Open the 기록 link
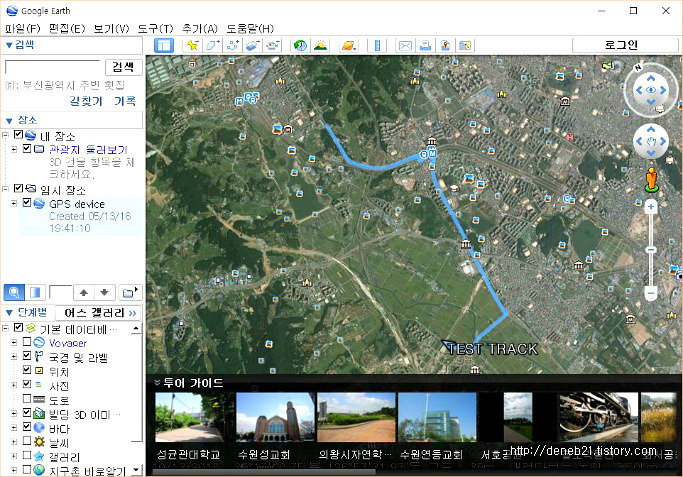 tap(125, 101)
